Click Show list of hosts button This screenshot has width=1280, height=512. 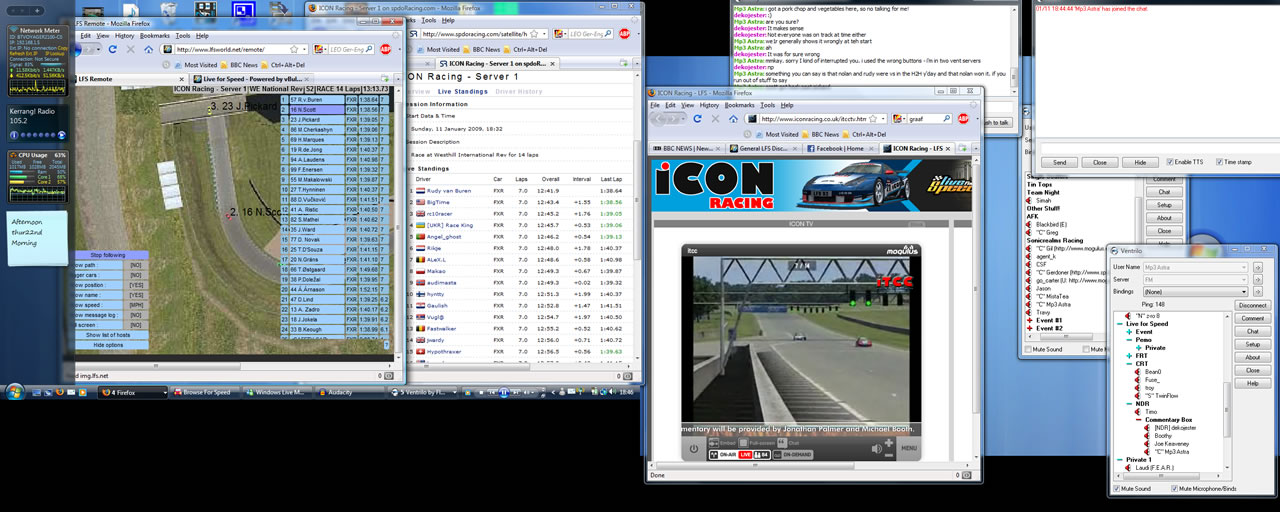108,334
